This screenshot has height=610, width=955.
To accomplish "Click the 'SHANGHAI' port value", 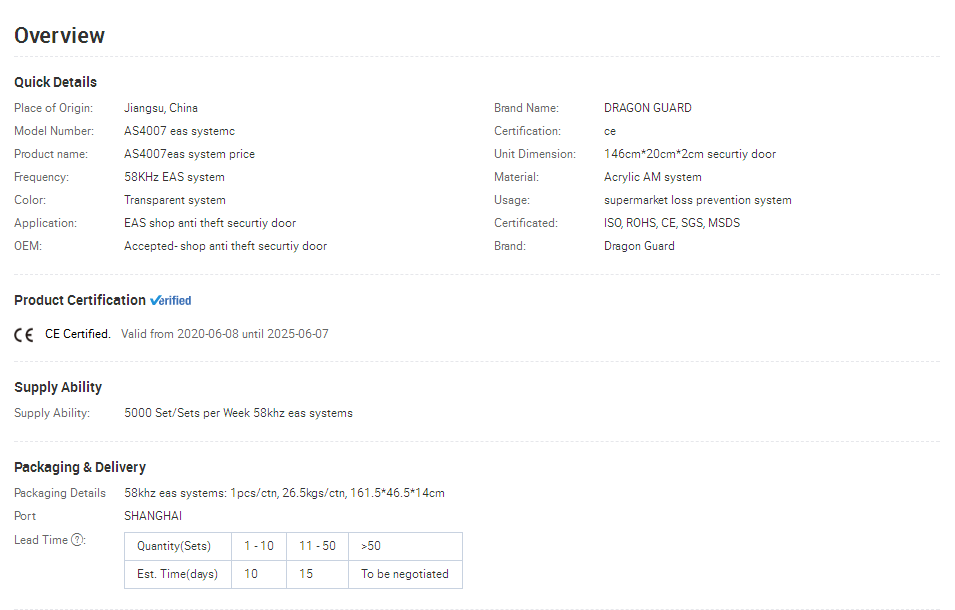I will pyautogui.click(x=153, y=516).
